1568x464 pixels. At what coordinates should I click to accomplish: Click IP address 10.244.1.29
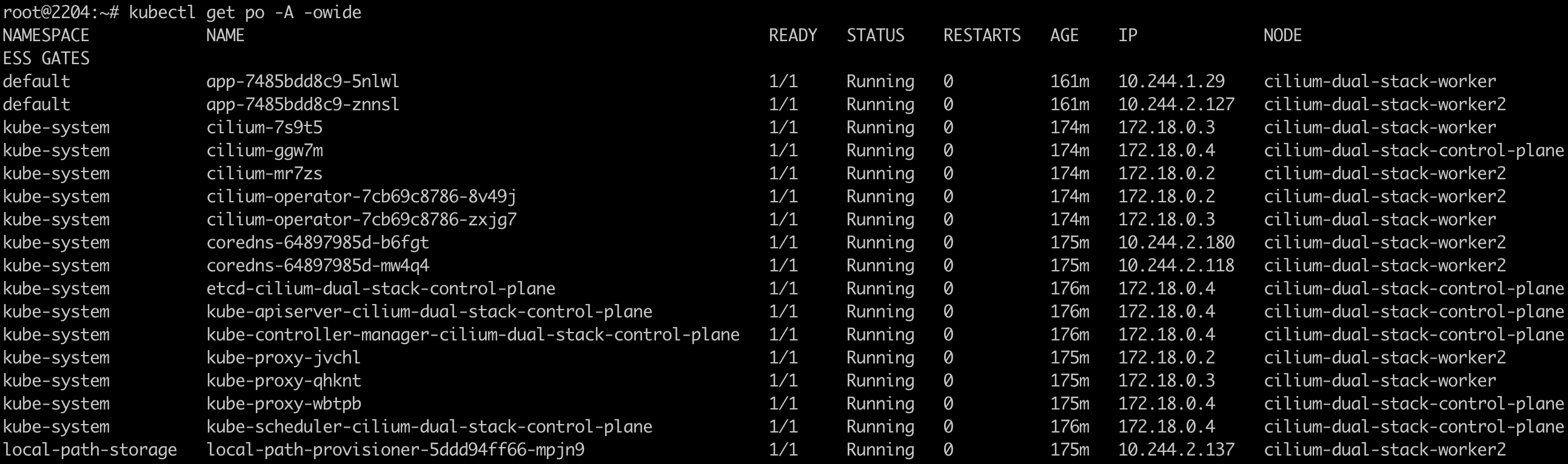tap(1171, 82)
